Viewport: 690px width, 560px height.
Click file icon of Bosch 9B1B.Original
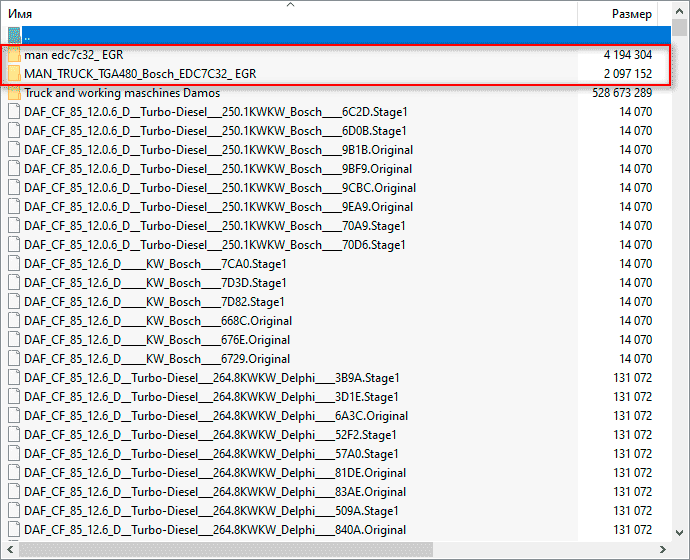click(x=14, y=150)
